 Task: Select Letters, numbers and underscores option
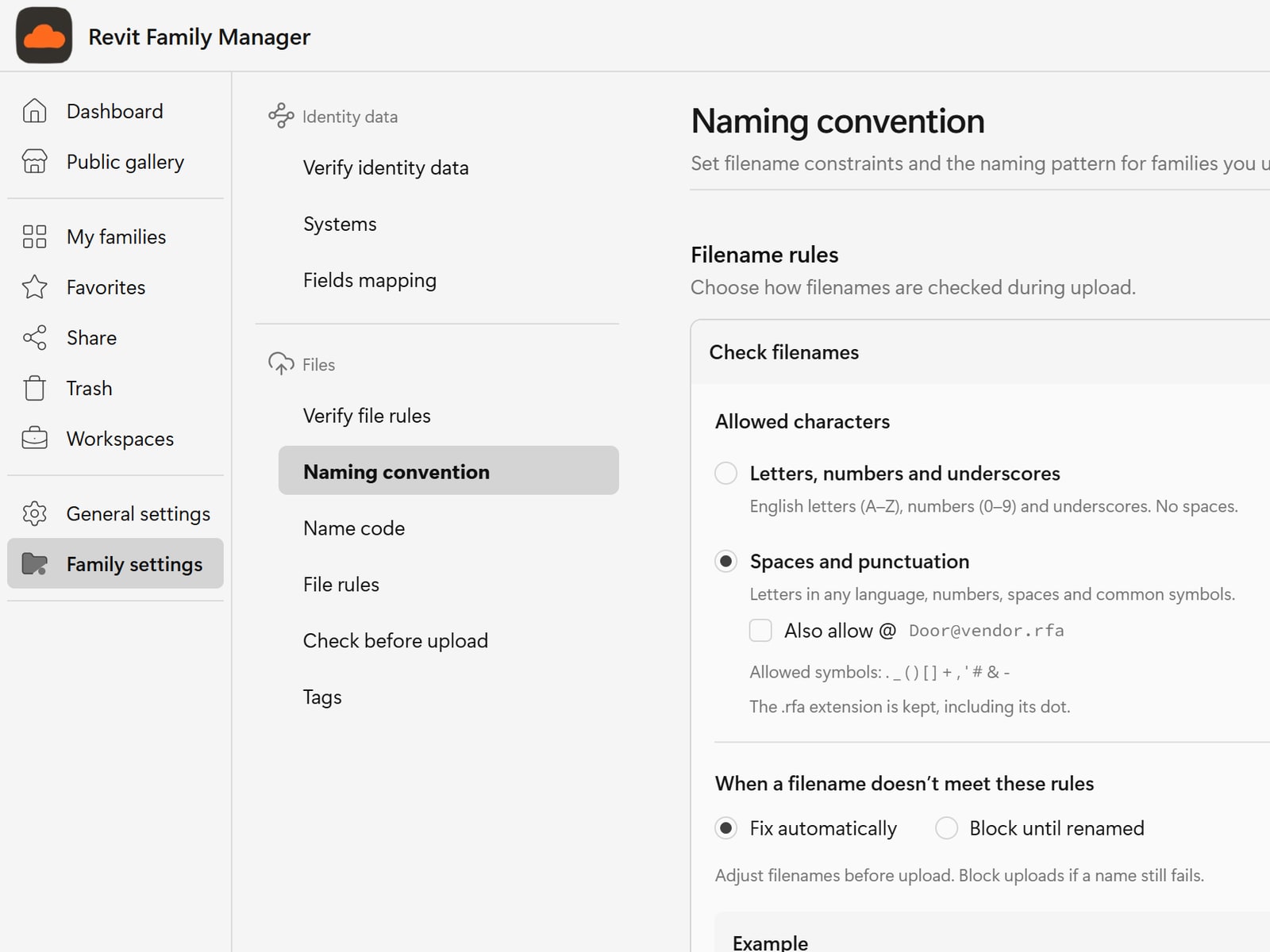coord(725,473)
